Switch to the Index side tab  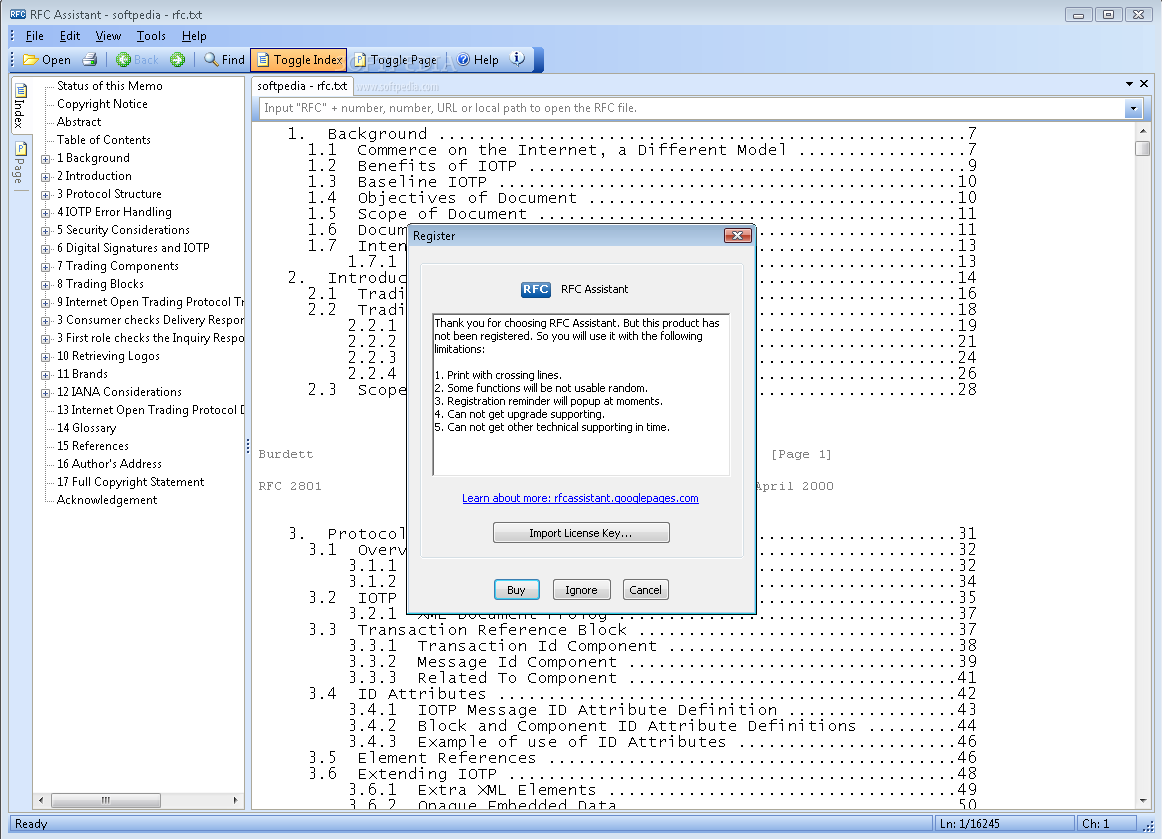coord(20,105)
